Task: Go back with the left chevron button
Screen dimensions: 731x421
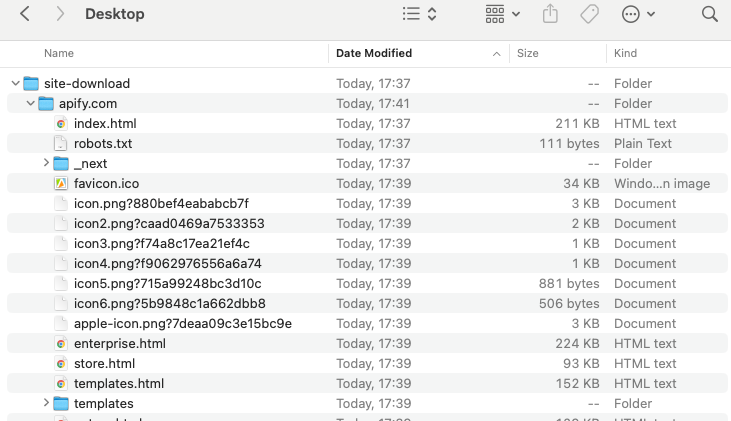Action: [x=25, y=14]
